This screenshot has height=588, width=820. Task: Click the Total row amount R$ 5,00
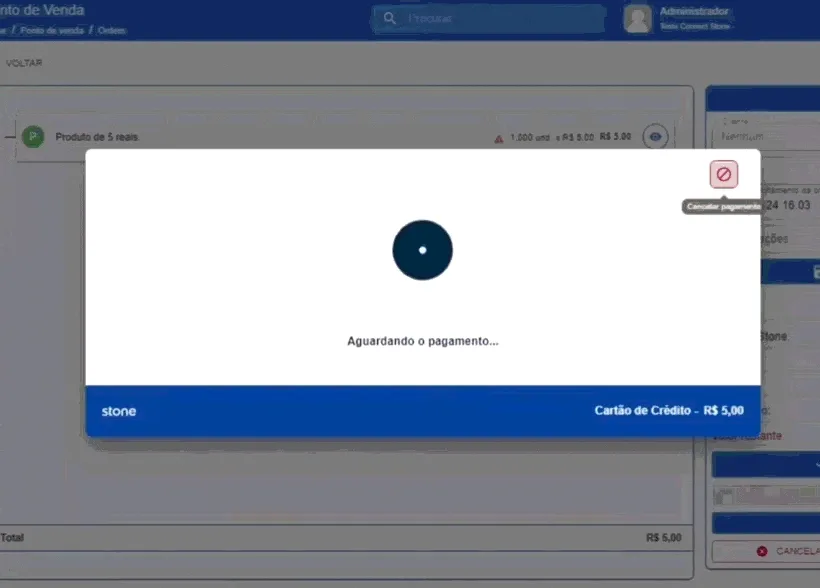click(664, 538)
